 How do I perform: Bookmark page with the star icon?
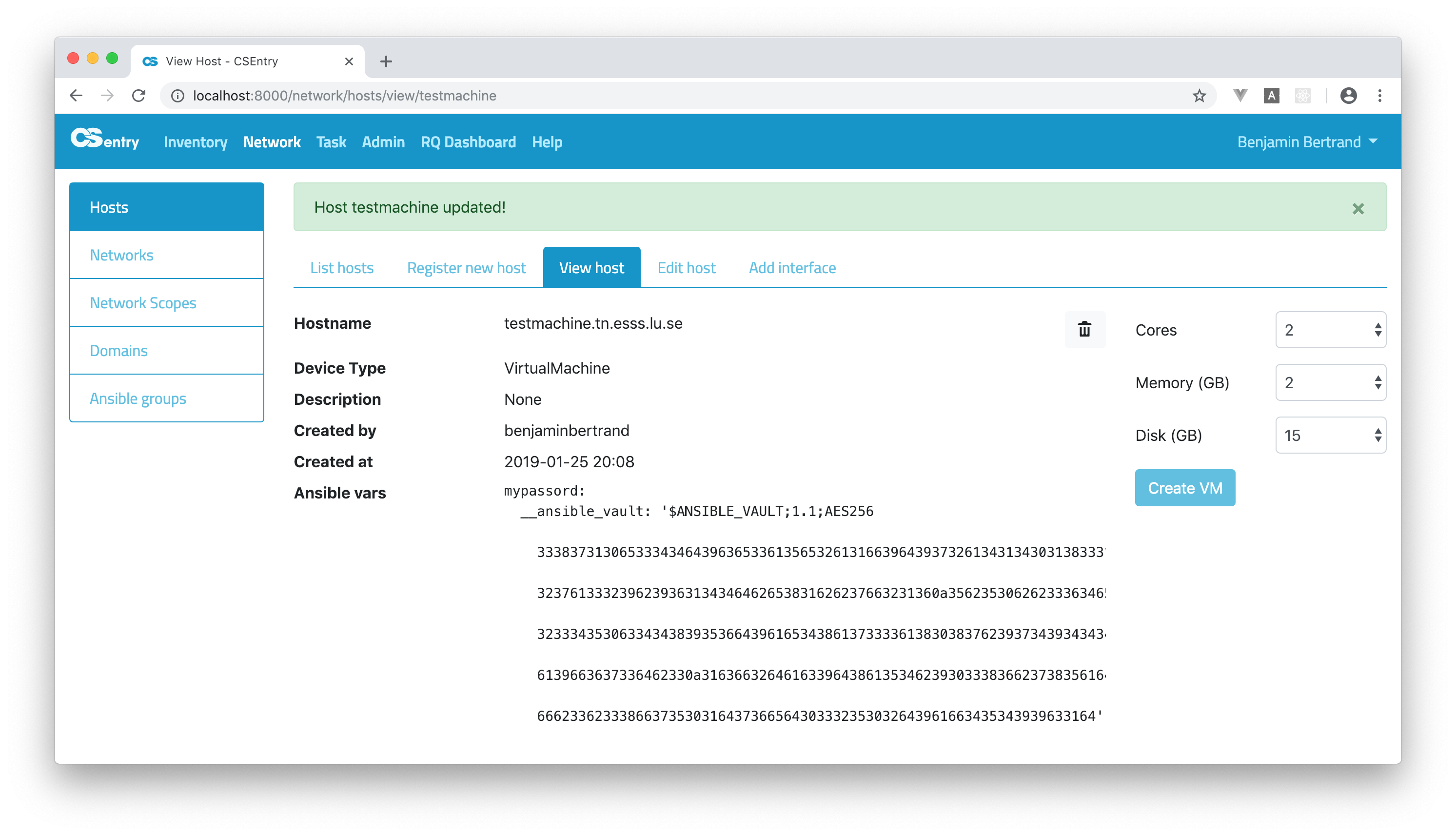[x=1199, y=96]
